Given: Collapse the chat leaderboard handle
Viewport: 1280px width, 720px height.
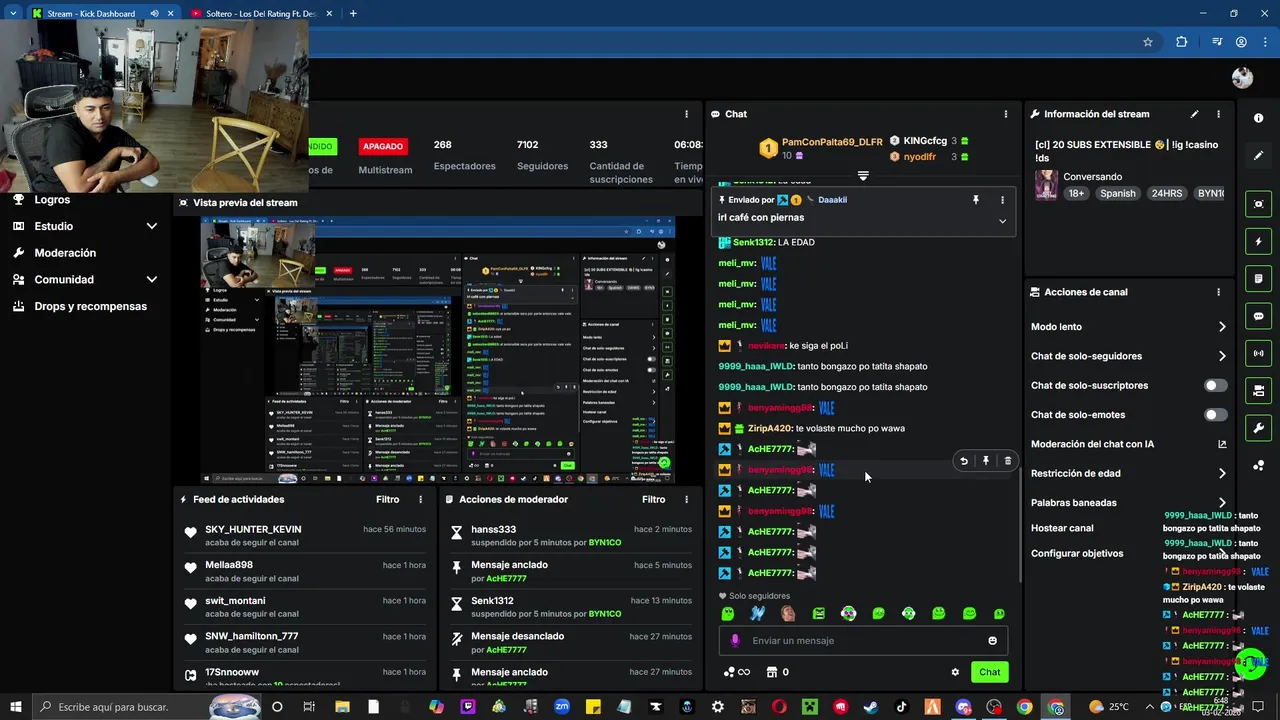Looking at the screenshot, I should click(863, 176).
